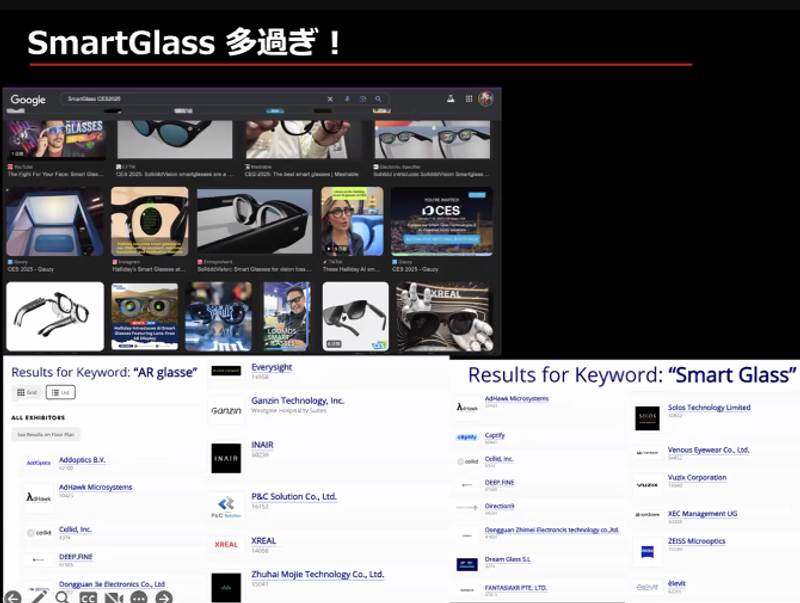The image size is (800, 603).
Task: Switch exhibitor results to Grid view
Action: (27, 392)
